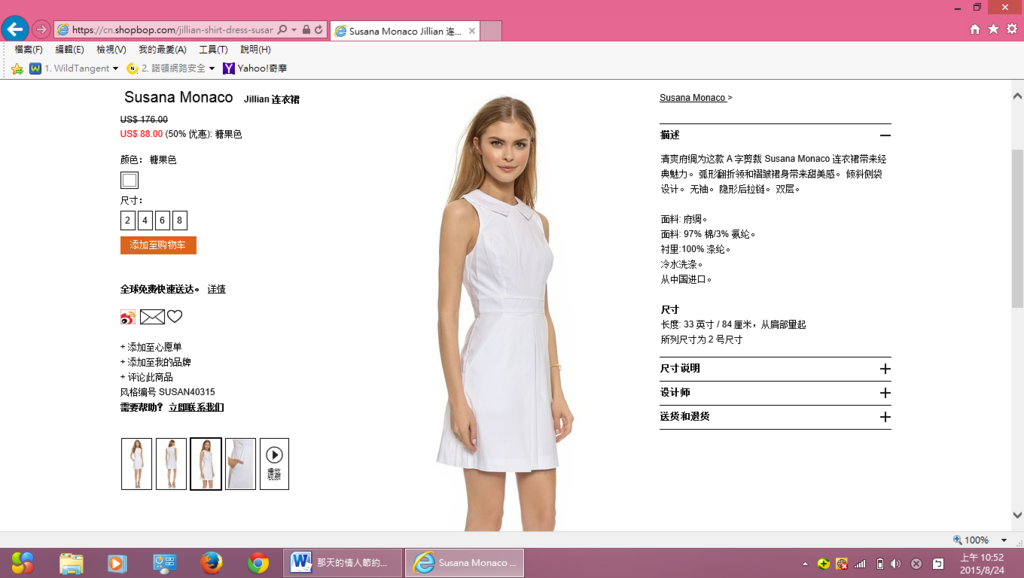Share product via Weibo icon
The height and width of the screenshot is (578, 1024).
[x=127, y=317]
